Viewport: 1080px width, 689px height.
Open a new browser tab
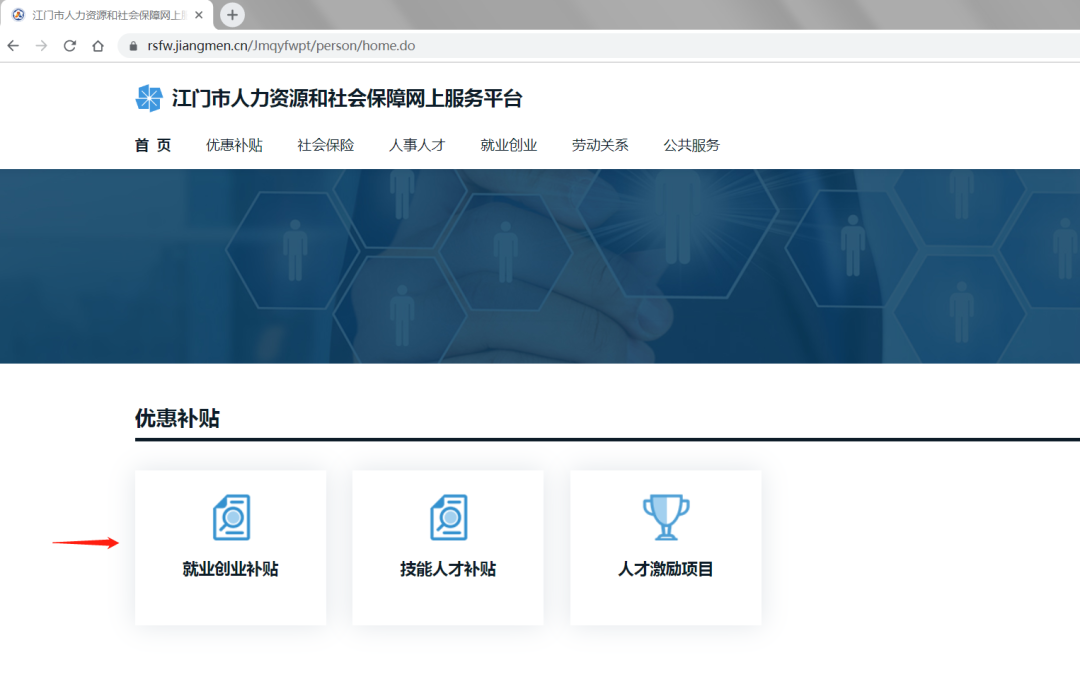232,15
